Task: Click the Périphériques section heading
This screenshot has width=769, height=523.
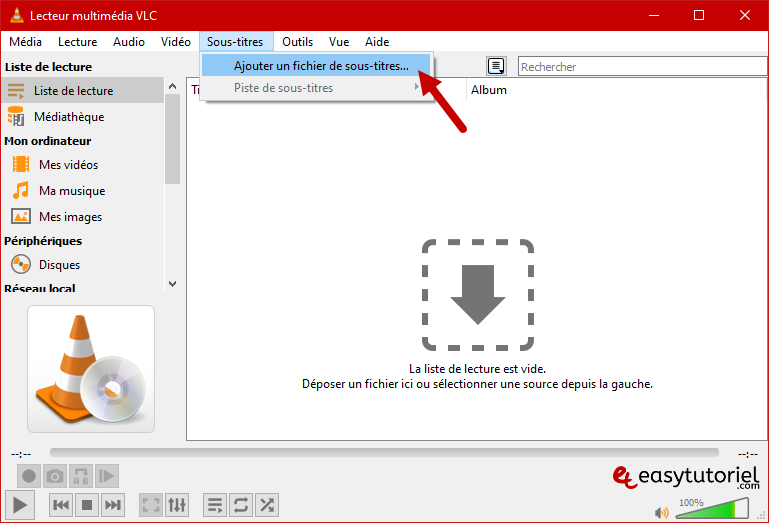Action: (43, 241)
